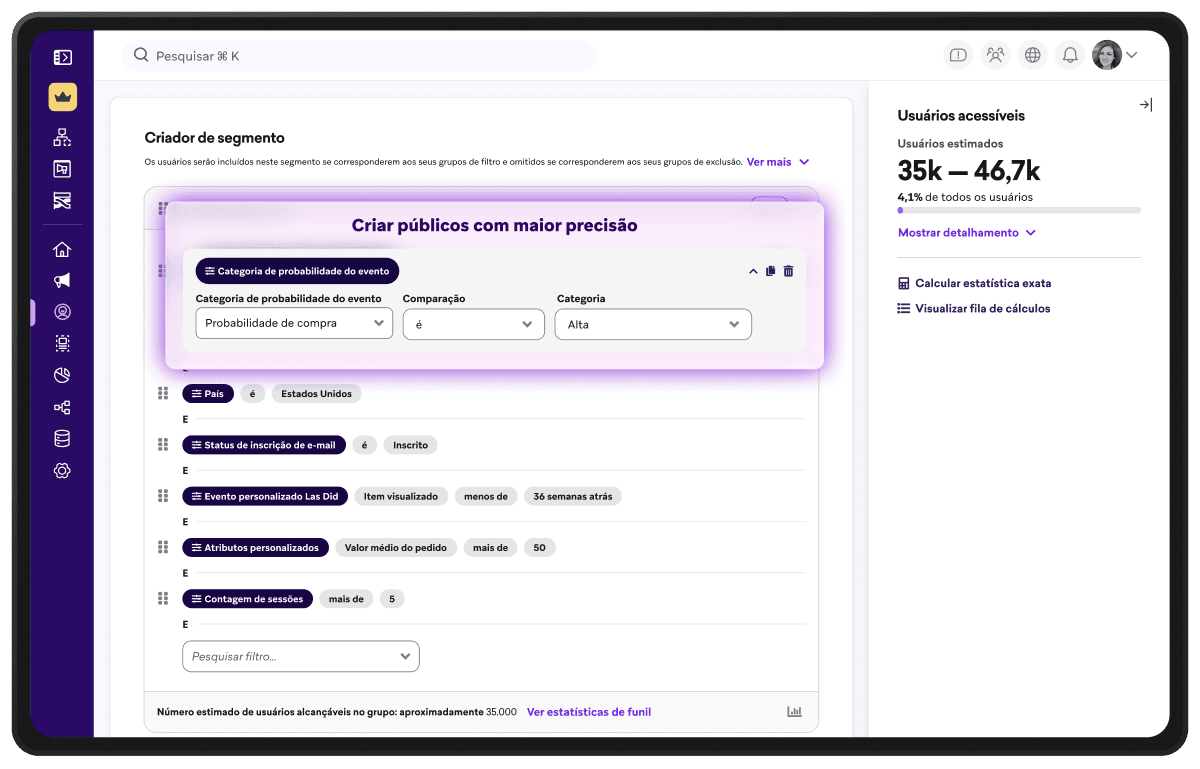
Task: Open the Categoria dropdown set to 'Alta'
Action: click(652, 324)
